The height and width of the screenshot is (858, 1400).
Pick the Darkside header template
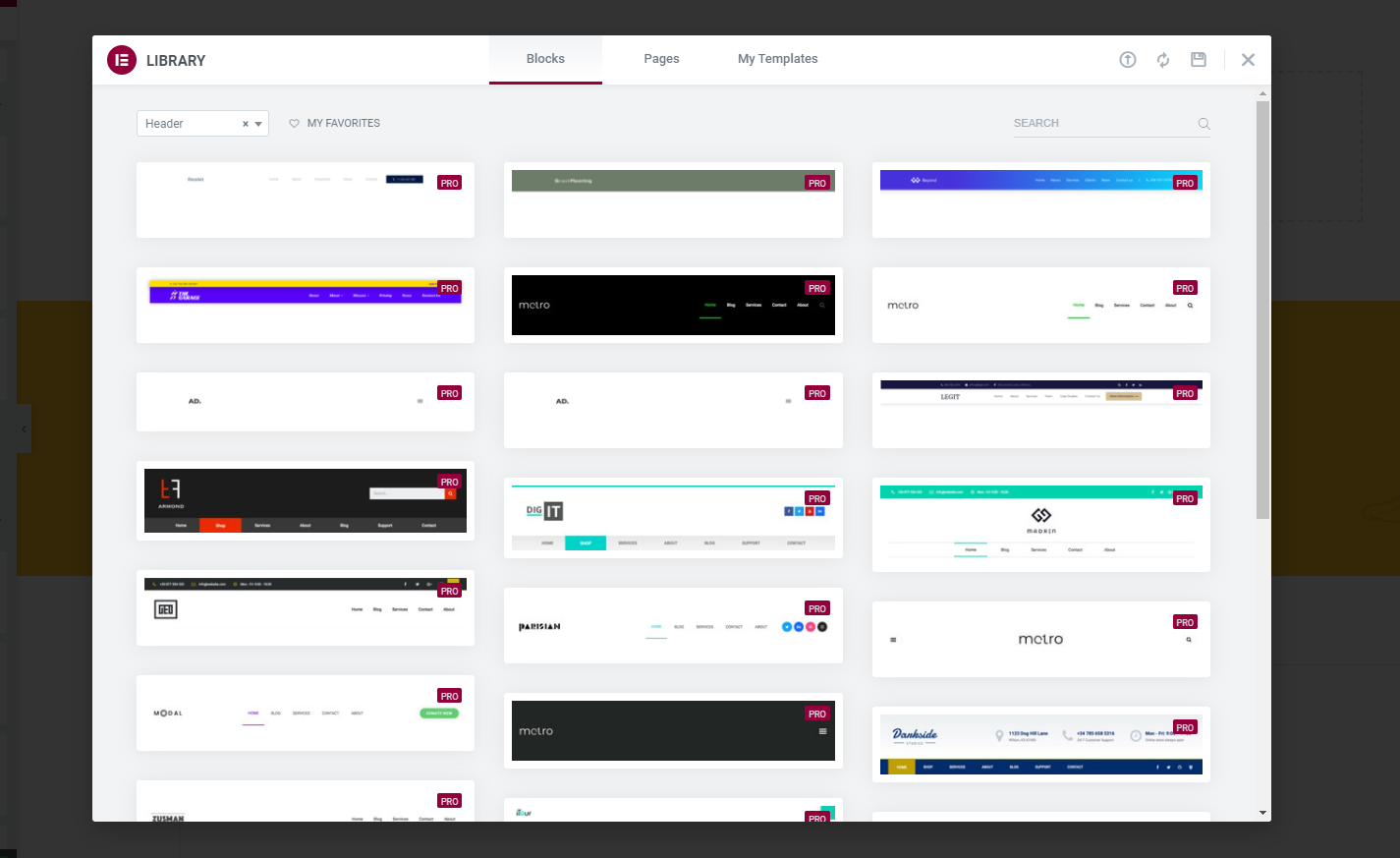point(1040,745)
